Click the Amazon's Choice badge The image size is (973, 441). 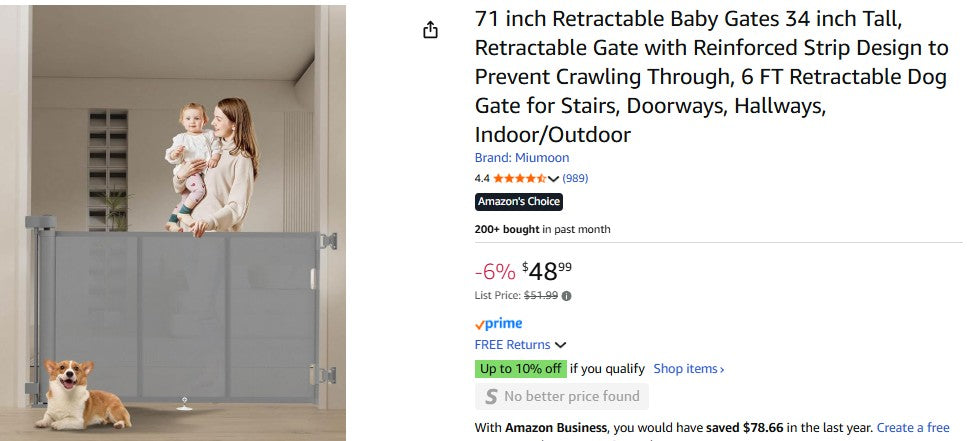coord(518,202)
